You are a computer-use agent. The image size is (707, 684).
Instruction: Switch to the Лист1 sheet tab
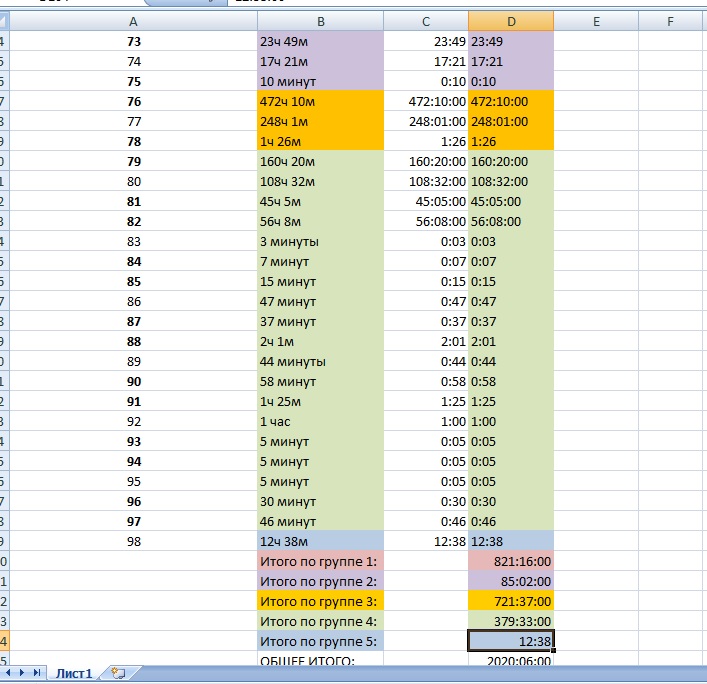point(73,674)
